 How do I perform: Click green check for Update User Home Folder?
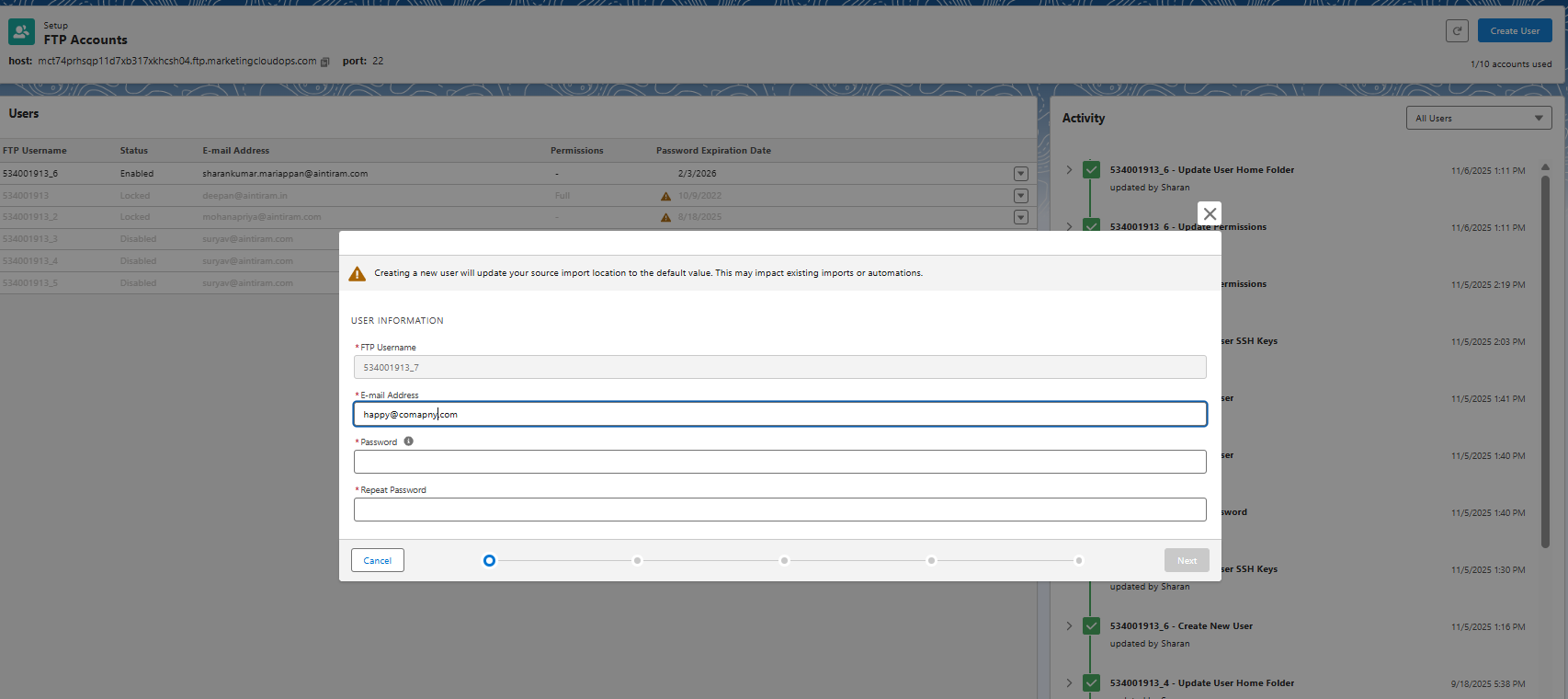[1091, 170]
